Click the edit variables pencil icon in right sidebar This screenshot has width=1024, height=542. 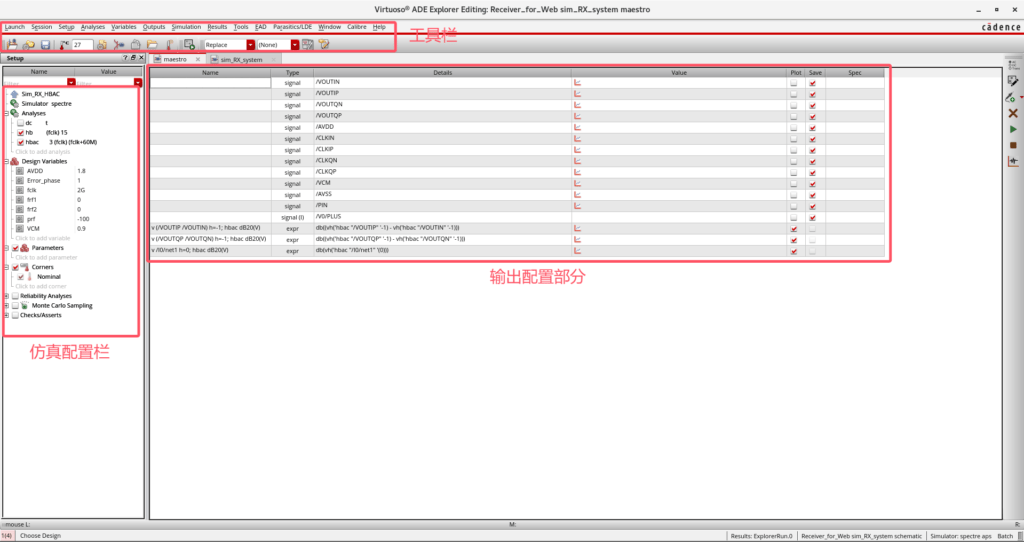click(1013, 81)
